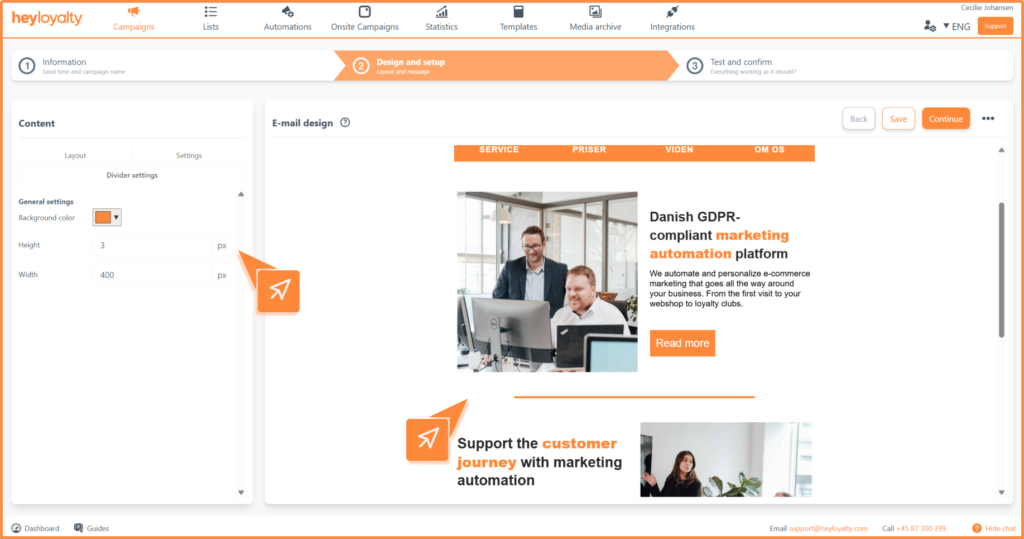Open the Automations gears icon
The width and height of the screenshot is (1024, 539).
click(x=288, y=12)
